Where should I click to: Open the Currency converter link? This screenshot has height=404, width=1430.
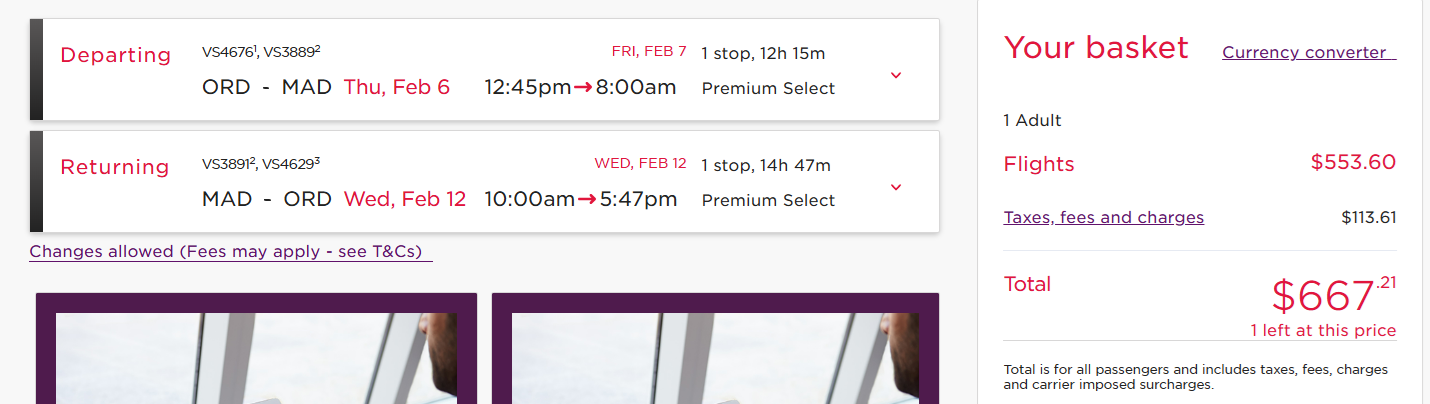coord(1308,52)
